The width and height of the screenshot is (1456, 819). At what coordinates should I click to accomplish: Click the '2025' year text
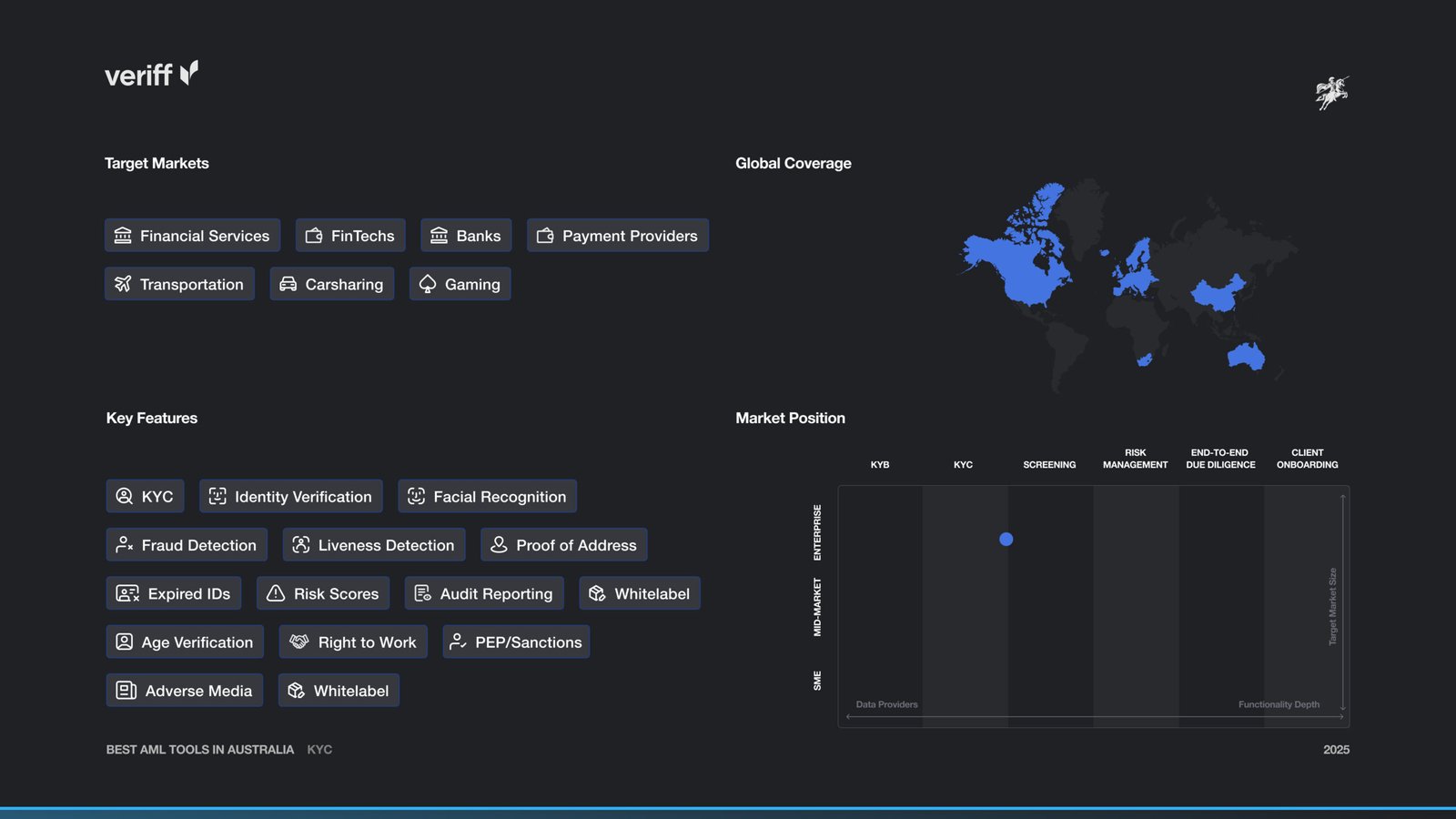(x=1336, y=750)
